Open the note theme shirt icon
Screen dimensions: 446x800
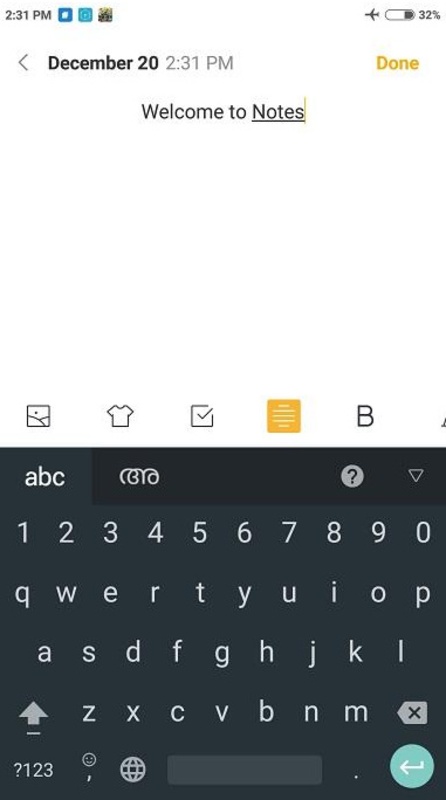pos(120,416)
